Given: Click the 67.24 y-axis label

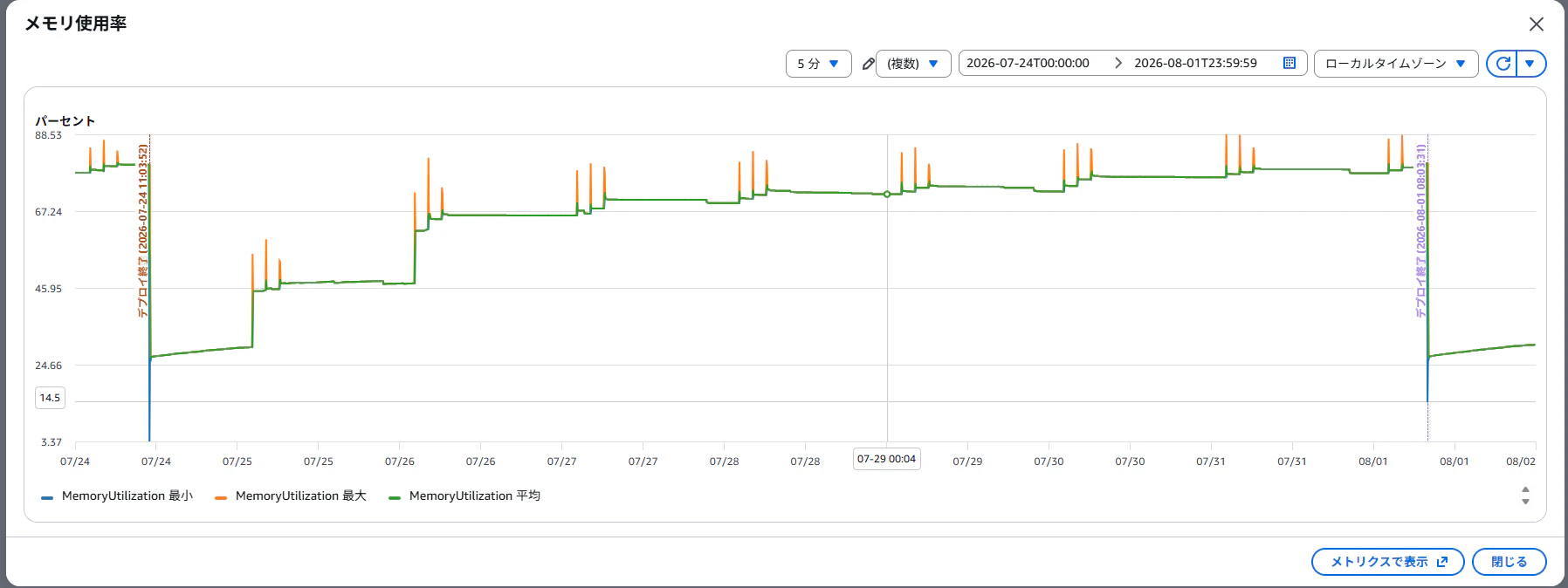Looking at the screenshot, I should (x=48, y=212).
